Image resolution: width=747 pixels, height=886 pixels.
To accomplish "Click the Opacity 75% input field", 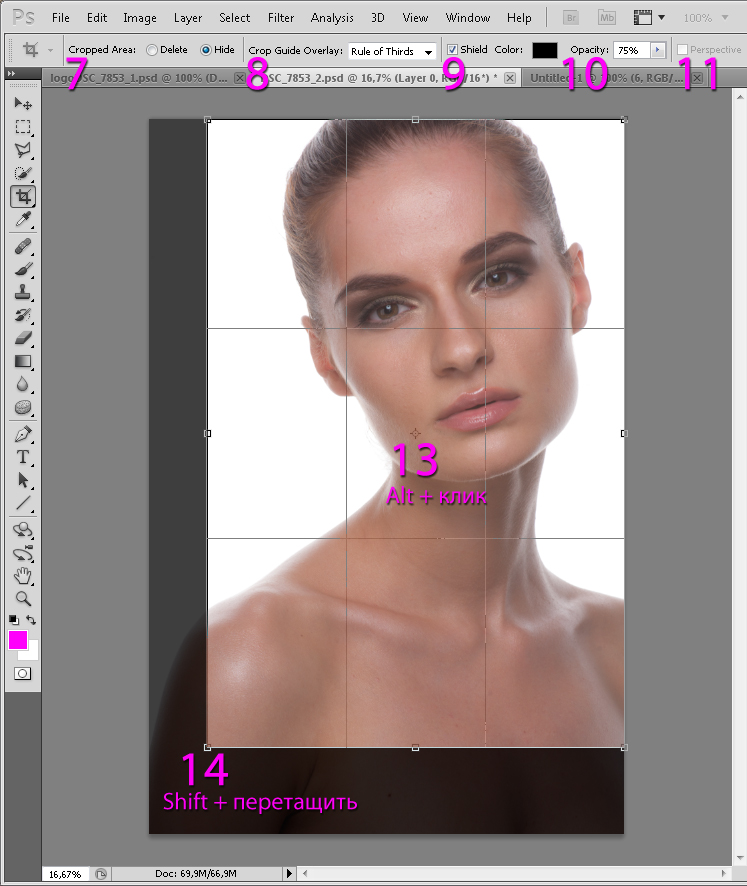I will point(632,50).
